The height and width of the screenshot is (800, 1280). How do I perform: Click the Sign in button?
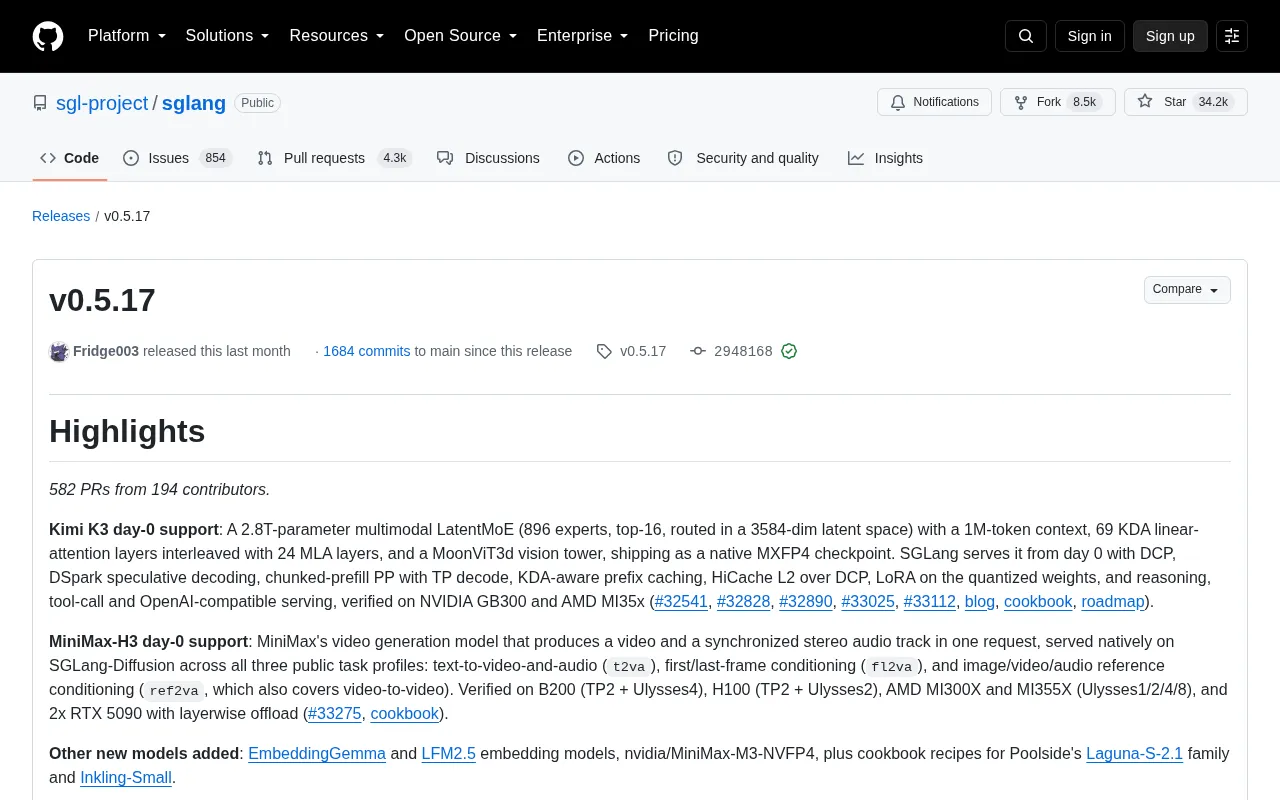[x=1089, y=36]
